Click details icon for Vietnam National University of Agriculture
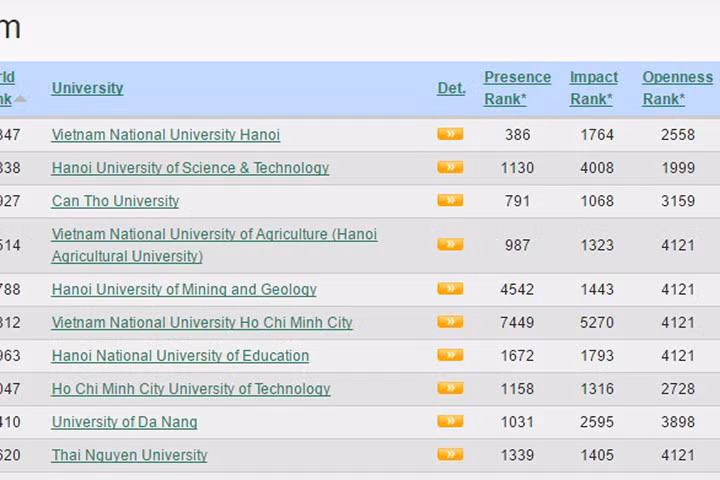The height and width of the screenshot is (480, 720). pos(450,244)
